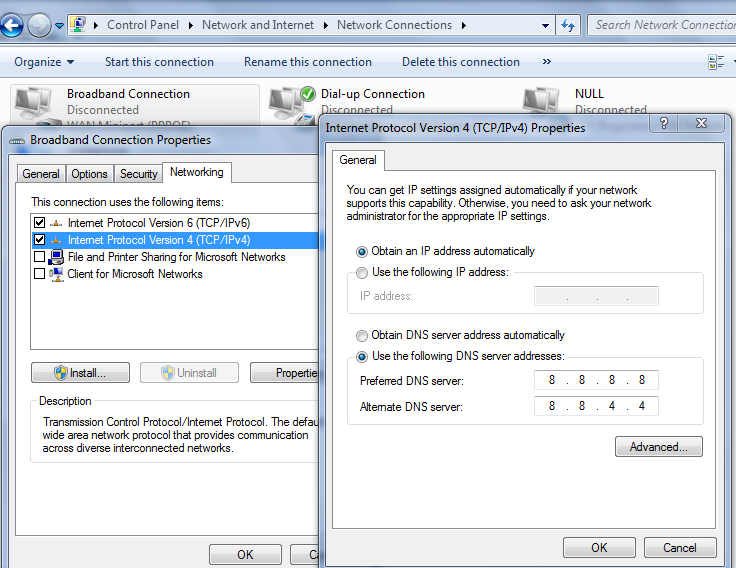Open the Organize menu
This screenshot has height=568, width=736.
(44, 62)
